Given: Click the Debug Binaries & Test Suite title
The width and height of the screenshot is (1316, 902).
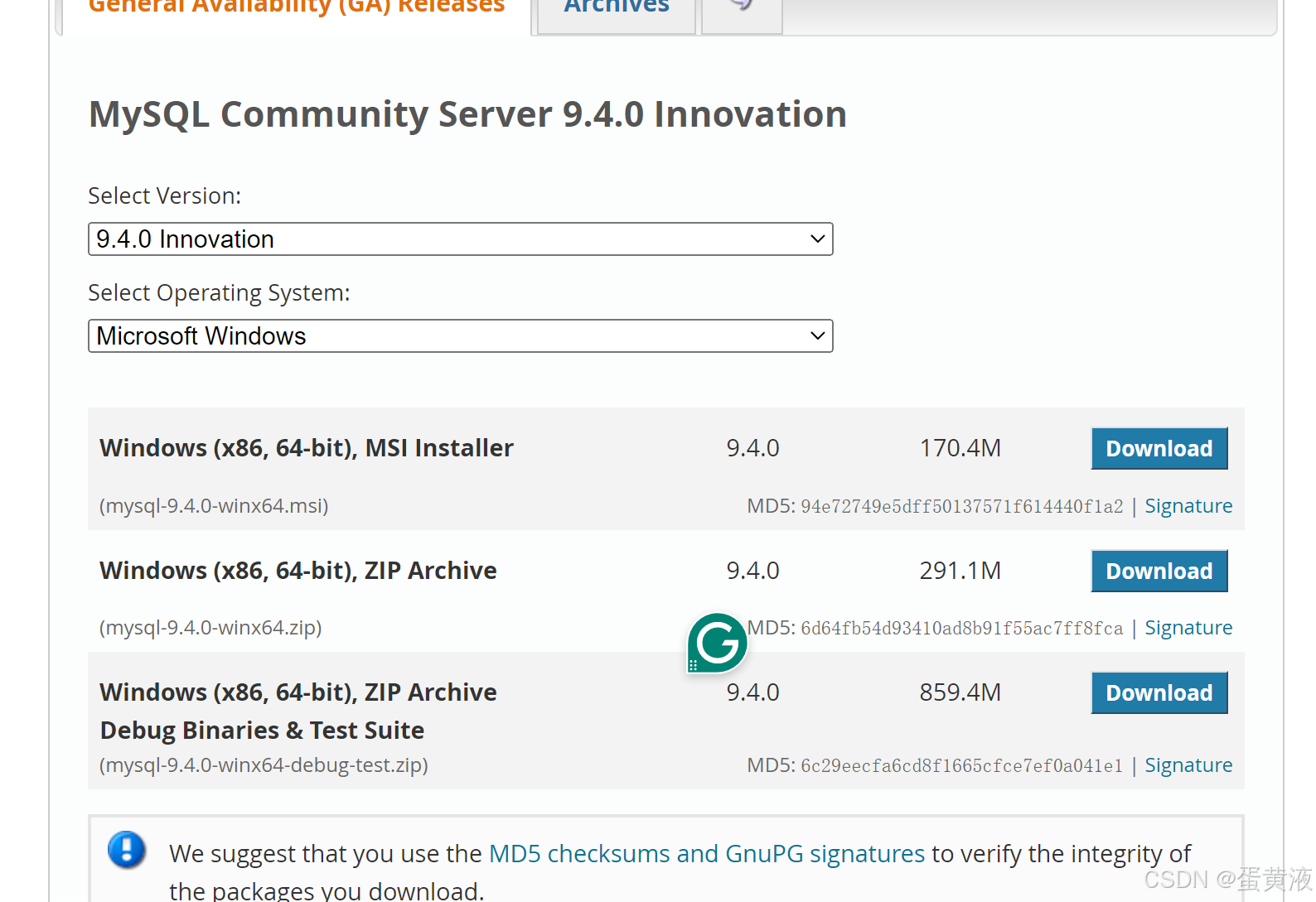Looking at the screenshot, I should (262, 731).
